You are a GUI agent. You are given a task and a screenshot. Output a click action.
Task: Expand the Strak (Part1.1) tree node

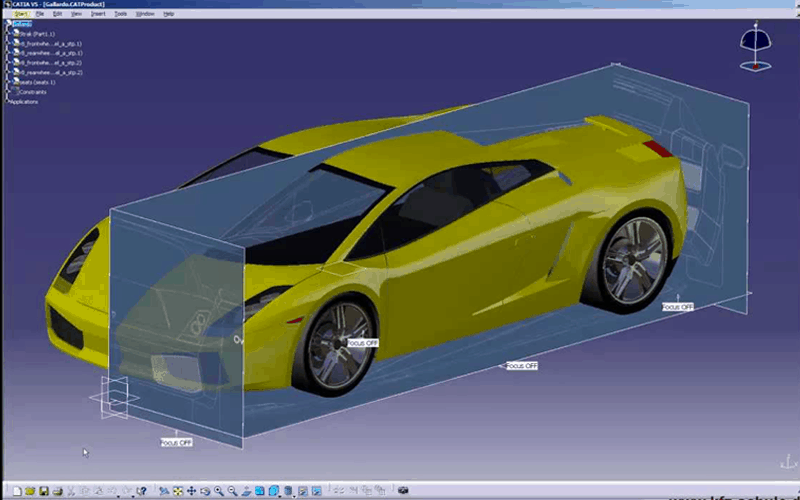coord(7,33)
